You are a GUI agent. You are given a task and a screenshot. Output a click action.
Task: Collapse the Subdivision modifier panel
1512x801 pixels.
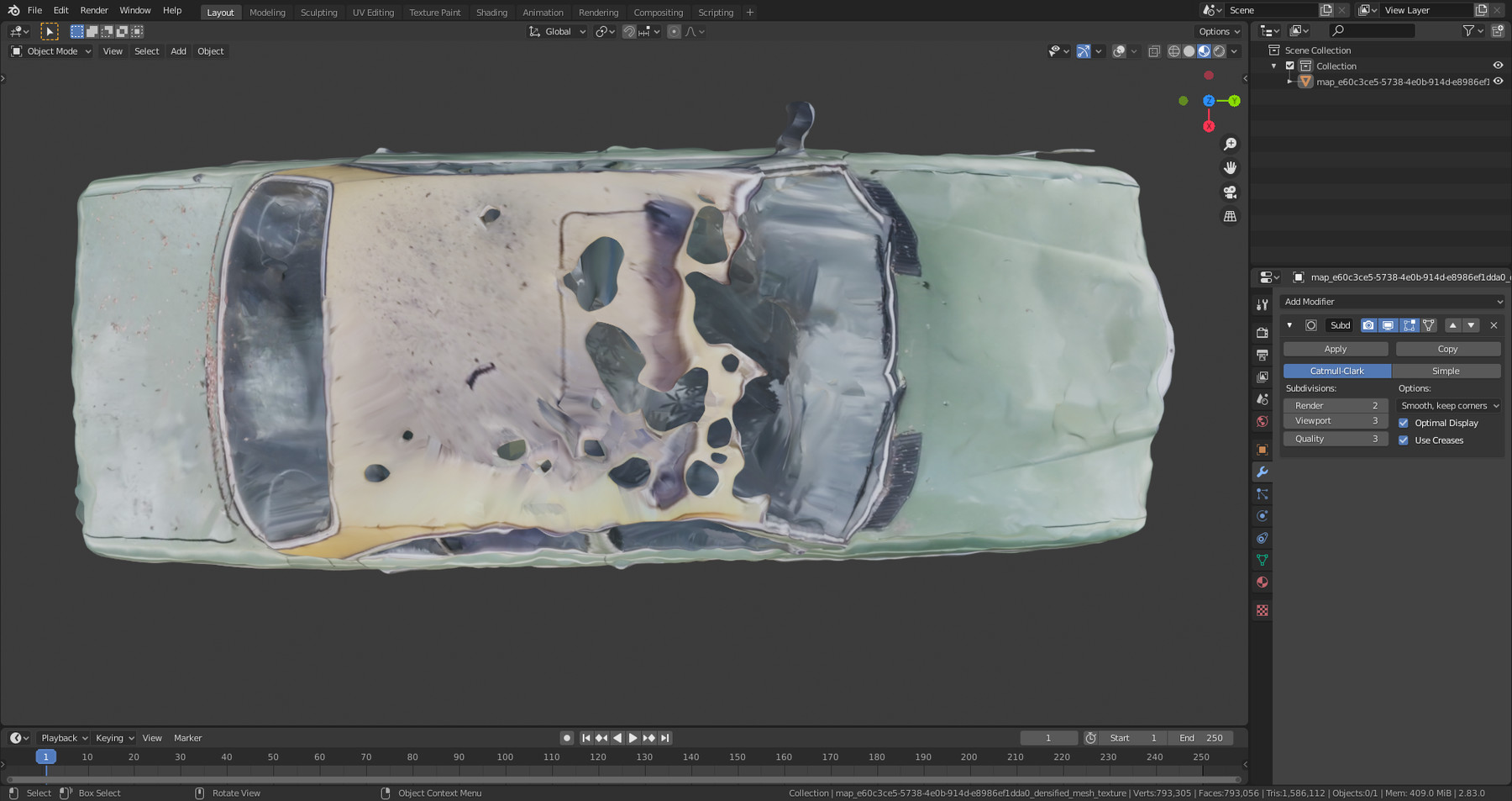[1289, 325]
